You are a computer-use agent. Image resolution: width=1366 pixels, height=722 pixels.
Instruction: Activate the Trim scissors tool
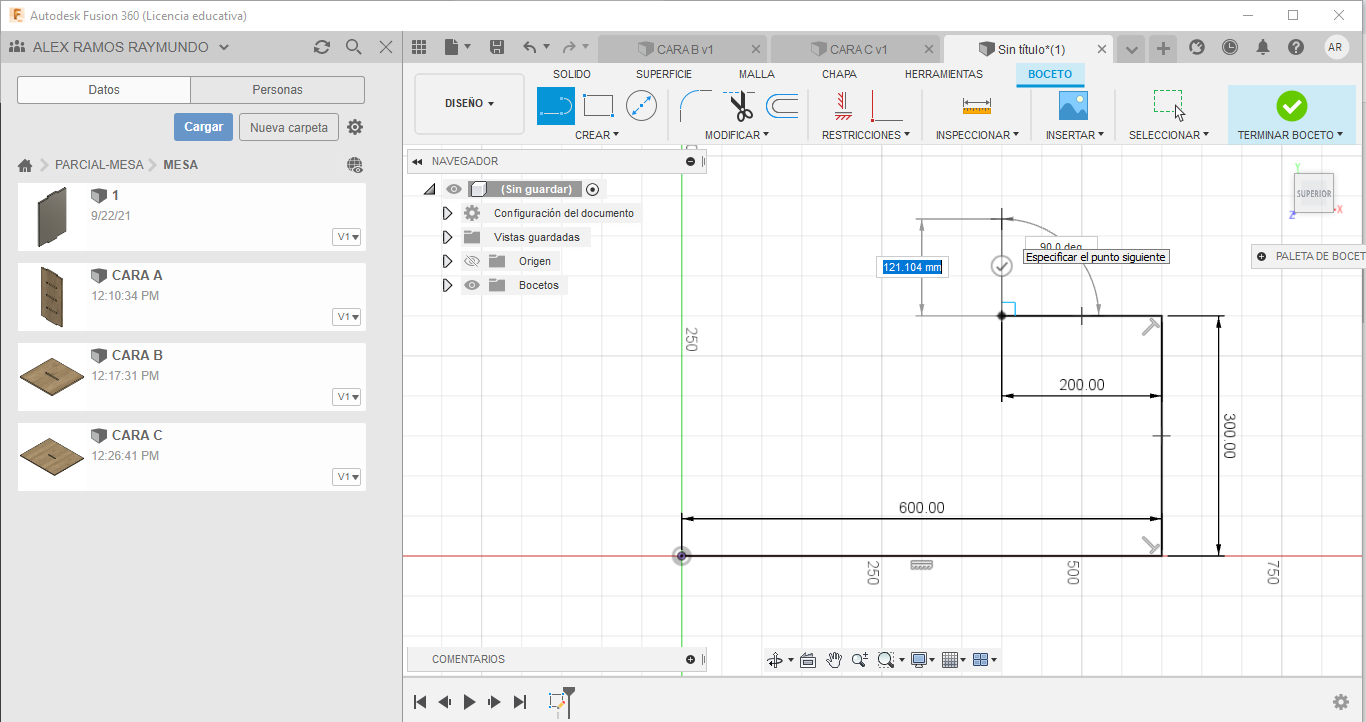[x=741, y=105]
